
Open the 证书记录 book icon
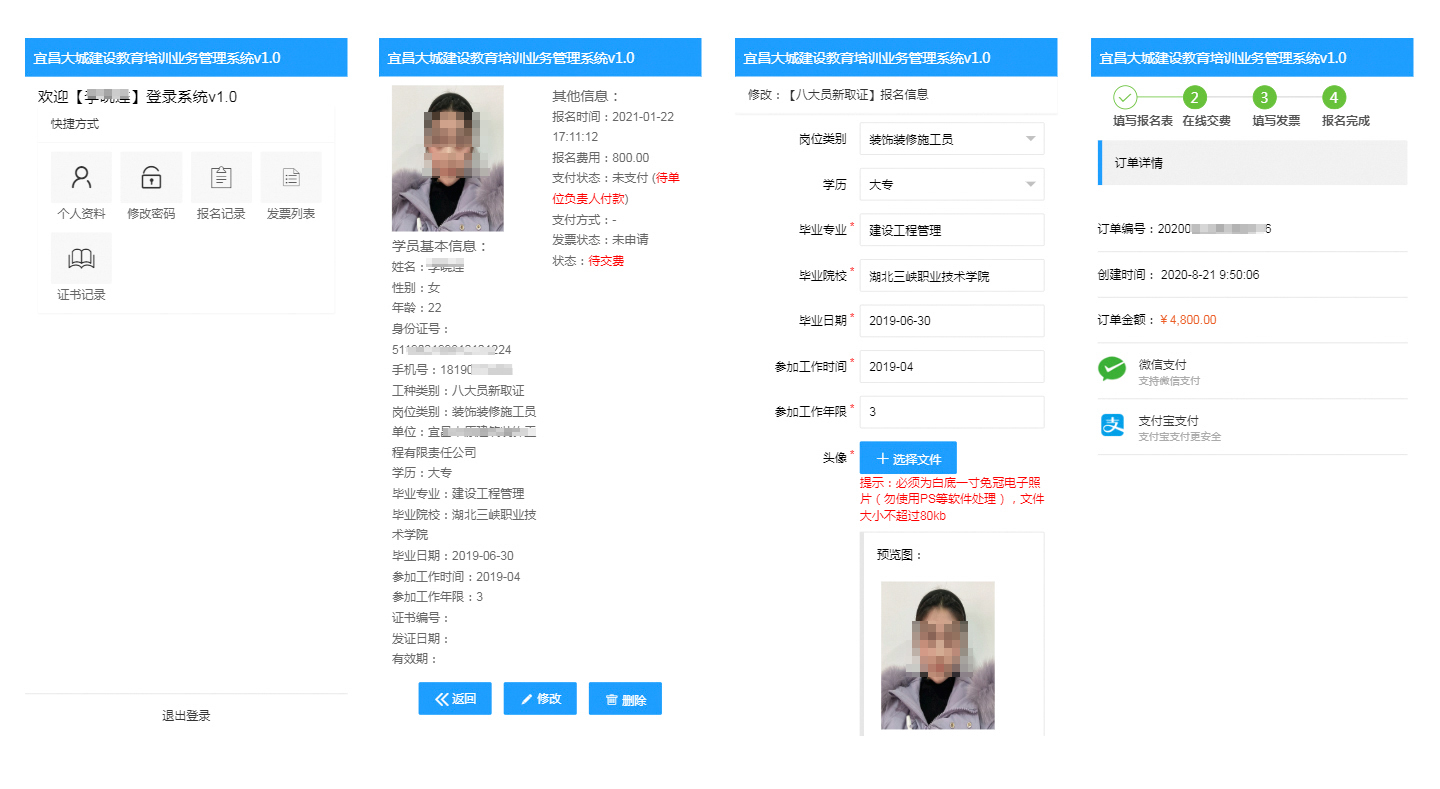[81, 259]
